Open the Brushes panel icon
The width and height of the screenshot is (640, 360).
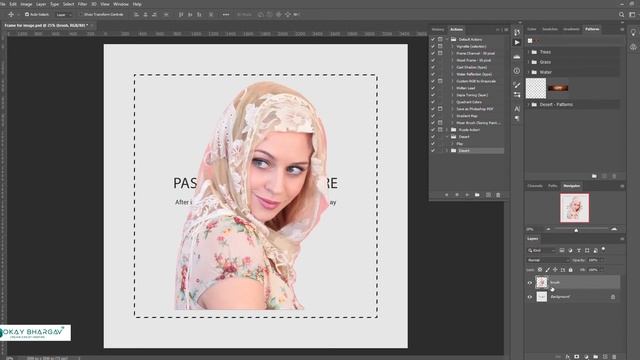point(517,85)
